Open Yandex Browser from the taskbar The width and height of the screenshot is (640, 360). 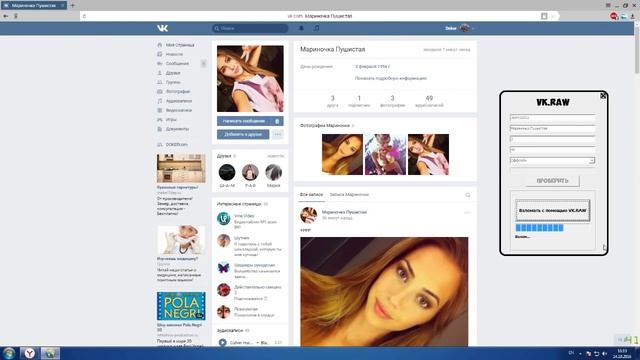[x=29, y=353]
